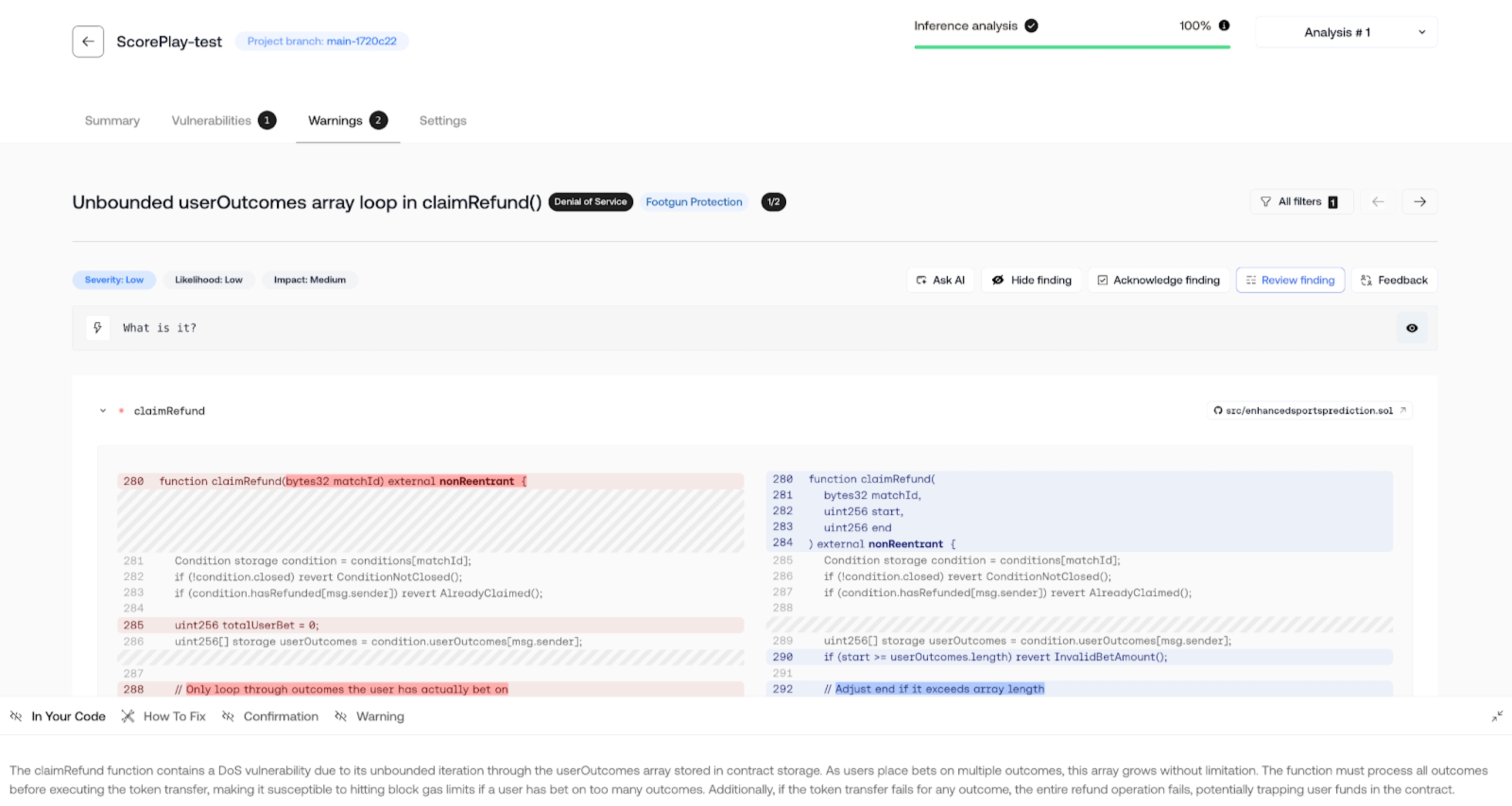Screen dimensions: 1512x806
Task: Click the Vulnerabilities count badge 1
Action: click(x=267, y=120)
